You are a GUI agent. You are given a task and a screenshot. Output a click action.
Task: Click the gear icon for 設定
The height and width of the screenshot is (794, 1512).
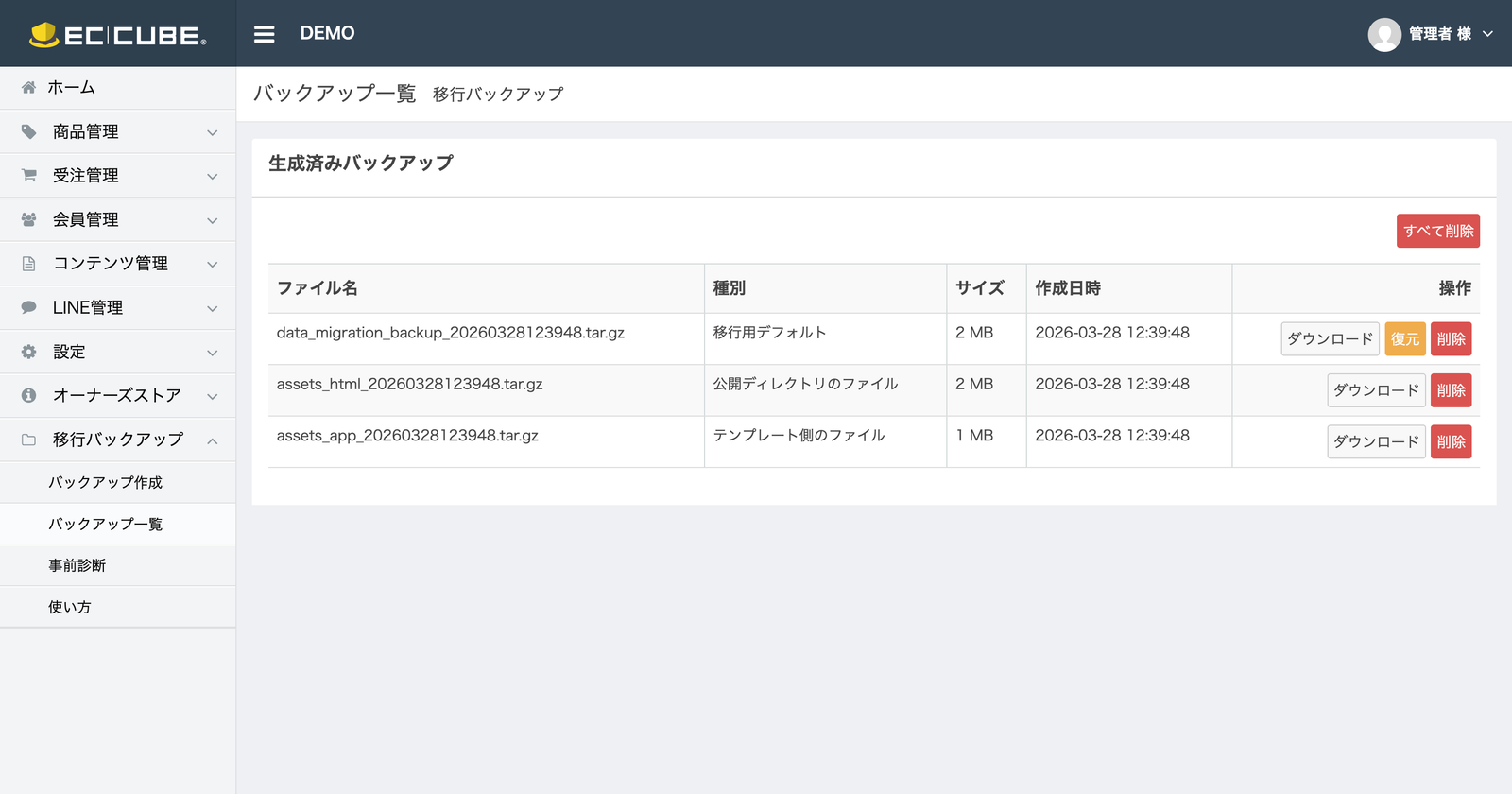pyautogui.click(x=29, y=352)
